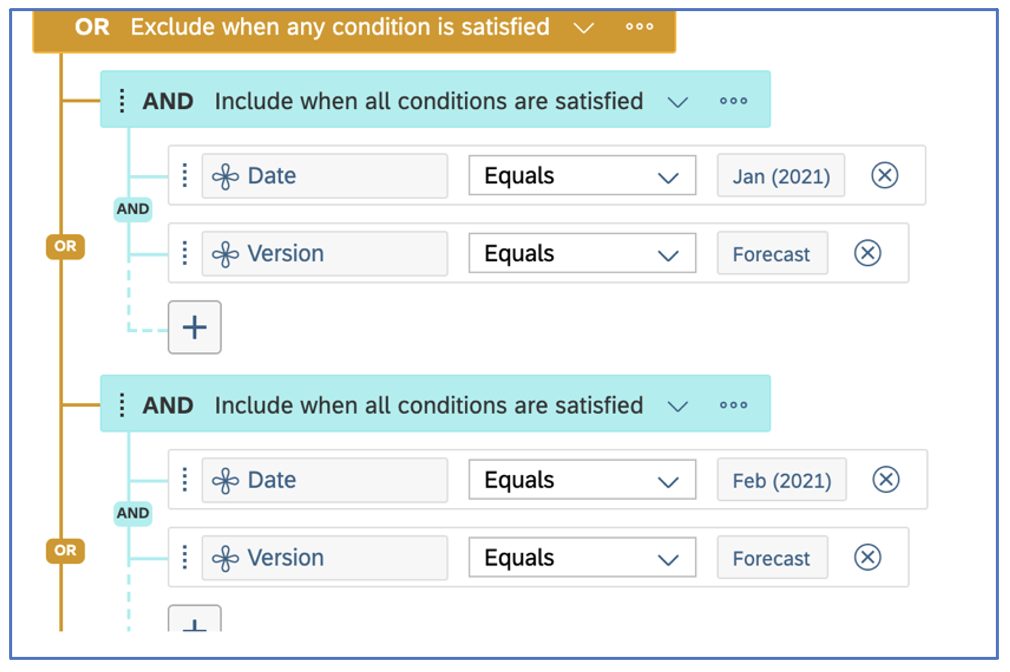
Task: Click the Forecast value in first AND group
Action: tap(772, 254)
